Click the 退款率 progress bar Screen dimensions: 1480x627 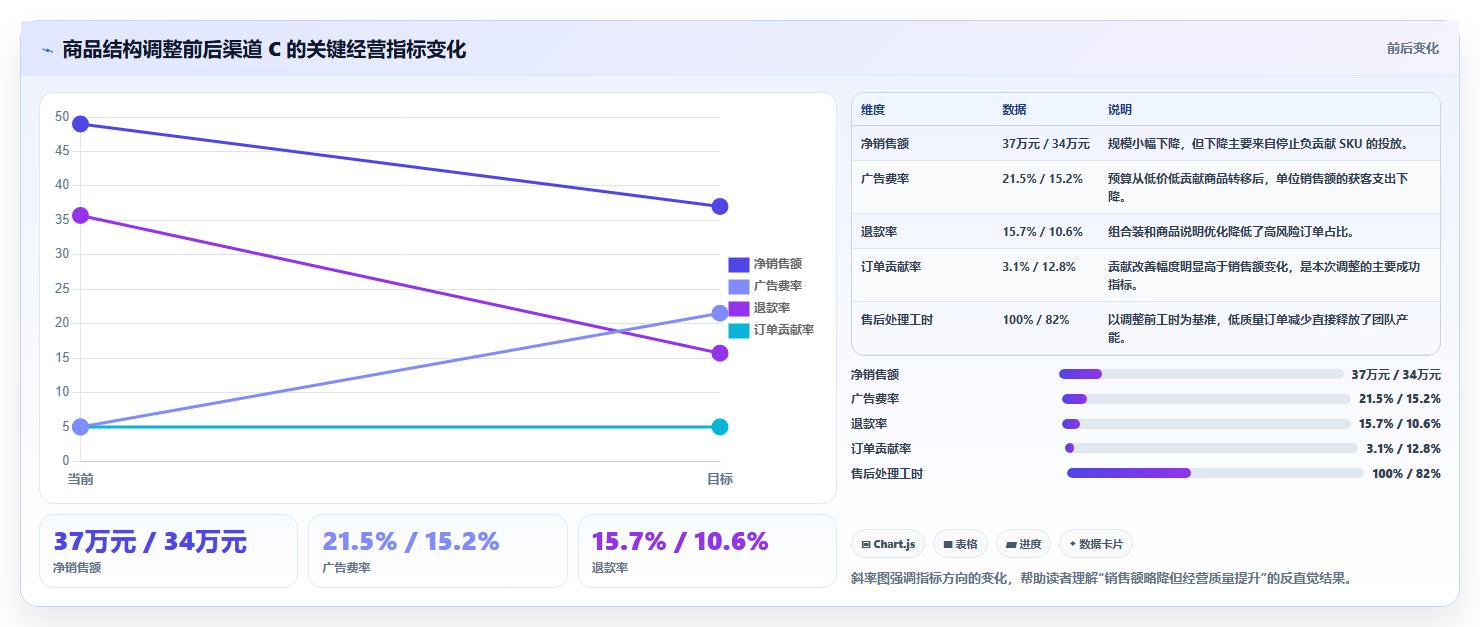click(1206, 424)
